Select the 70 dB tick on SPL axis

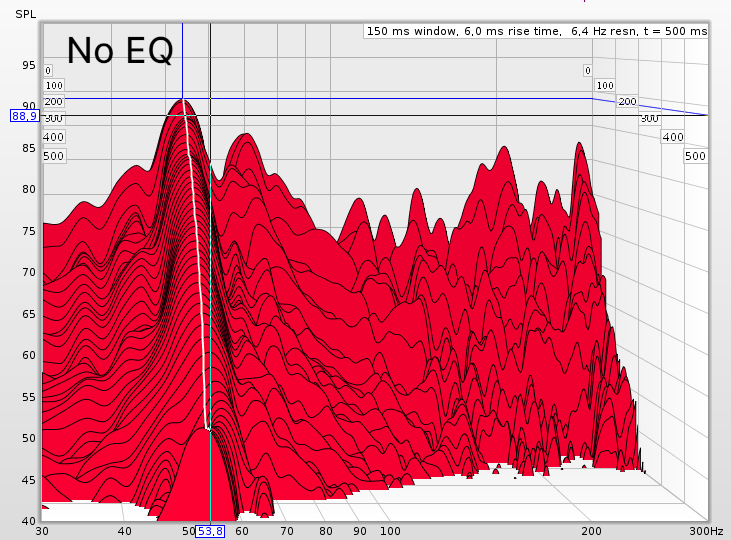pos(29,272)
